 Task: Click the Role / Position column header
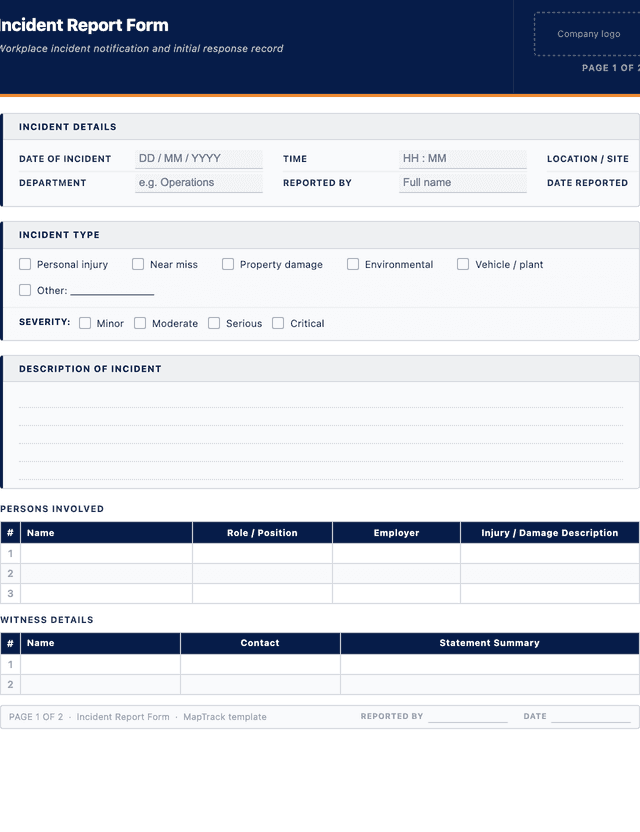pyautogui.click(x=262, y=533)
